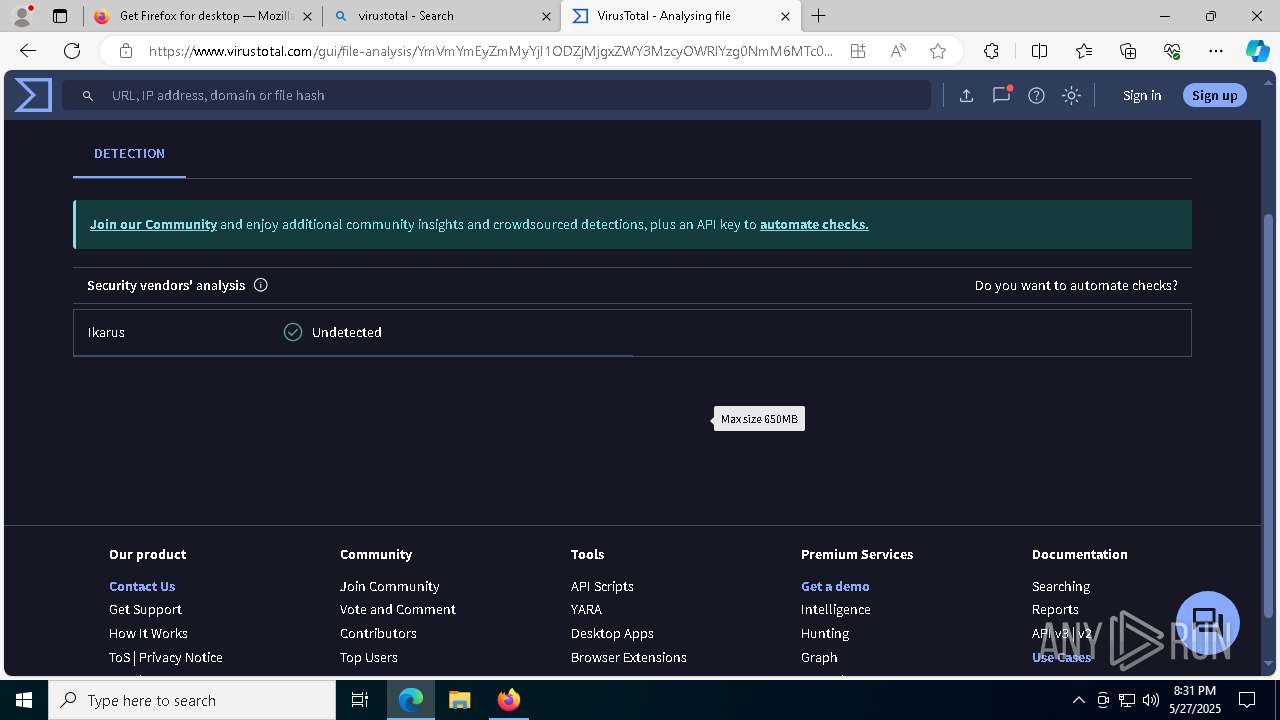The width and height of the screenshot is (1280, 720).
Task: Open Task View on taskbar
Action: 360,700
